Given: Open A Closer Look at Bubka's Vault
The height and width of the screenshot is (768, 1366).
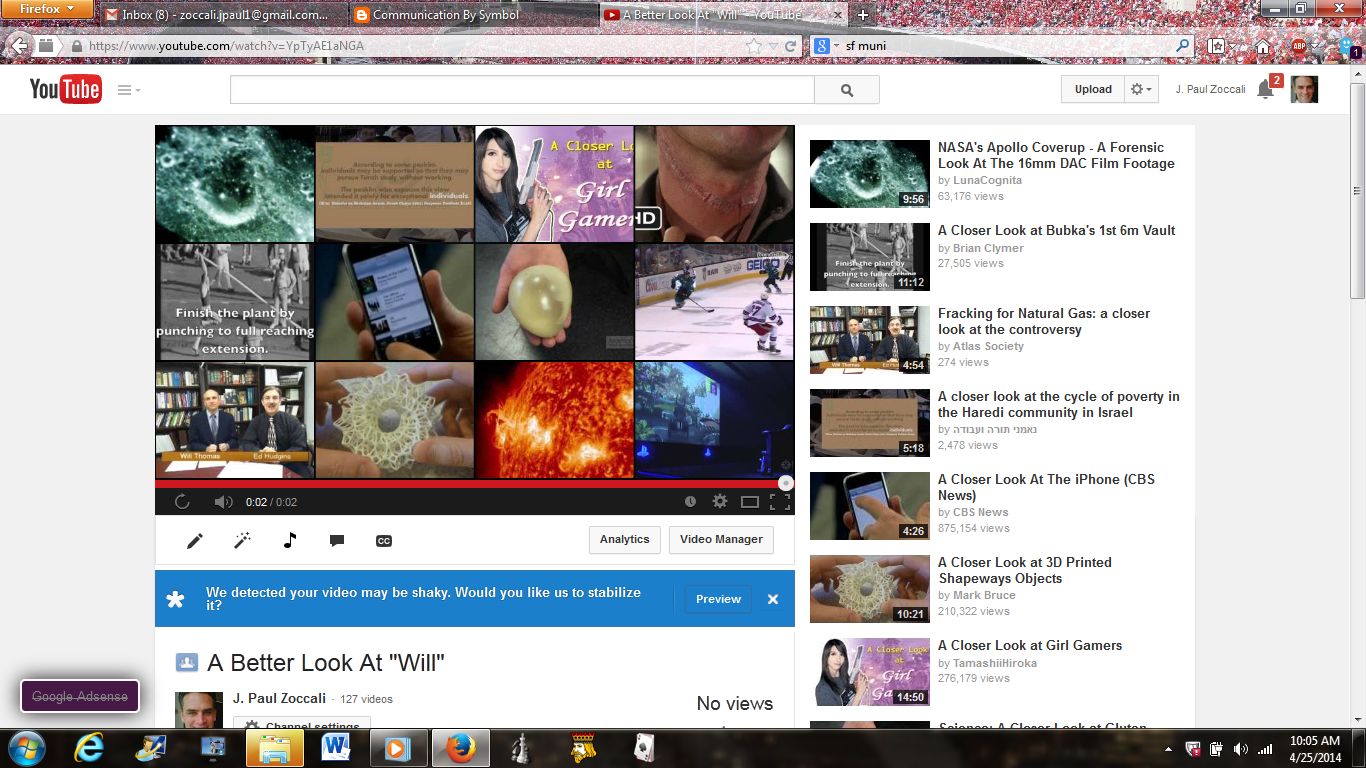Looking at the screenshot, I should (x=1056, y=230).
